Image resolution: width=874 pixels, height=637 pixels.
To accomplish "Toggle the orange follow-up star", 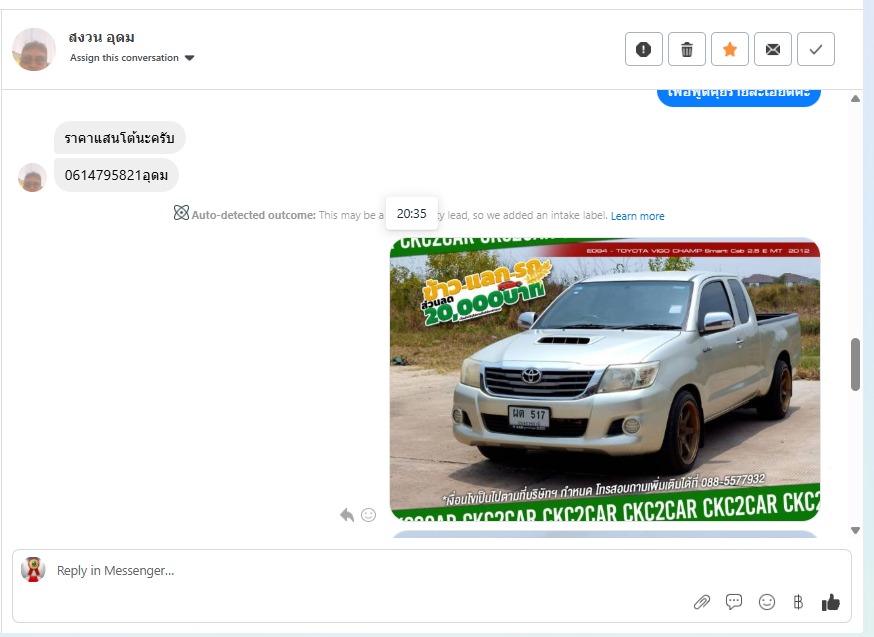I will click(730, 49).
